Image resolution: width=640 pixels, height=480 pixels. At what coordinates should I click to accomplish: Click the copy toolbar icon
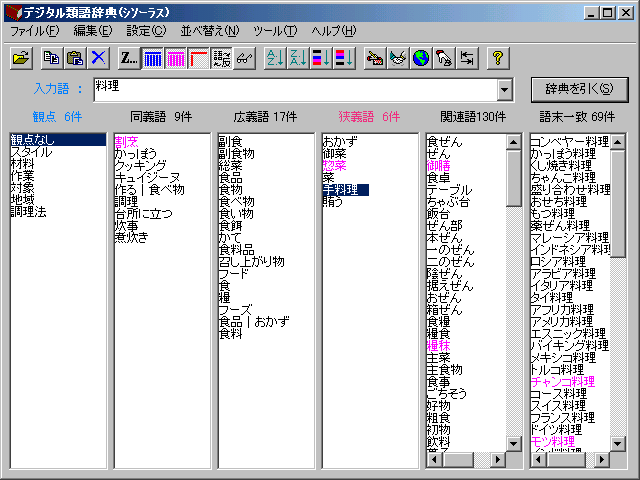point(52,58)
